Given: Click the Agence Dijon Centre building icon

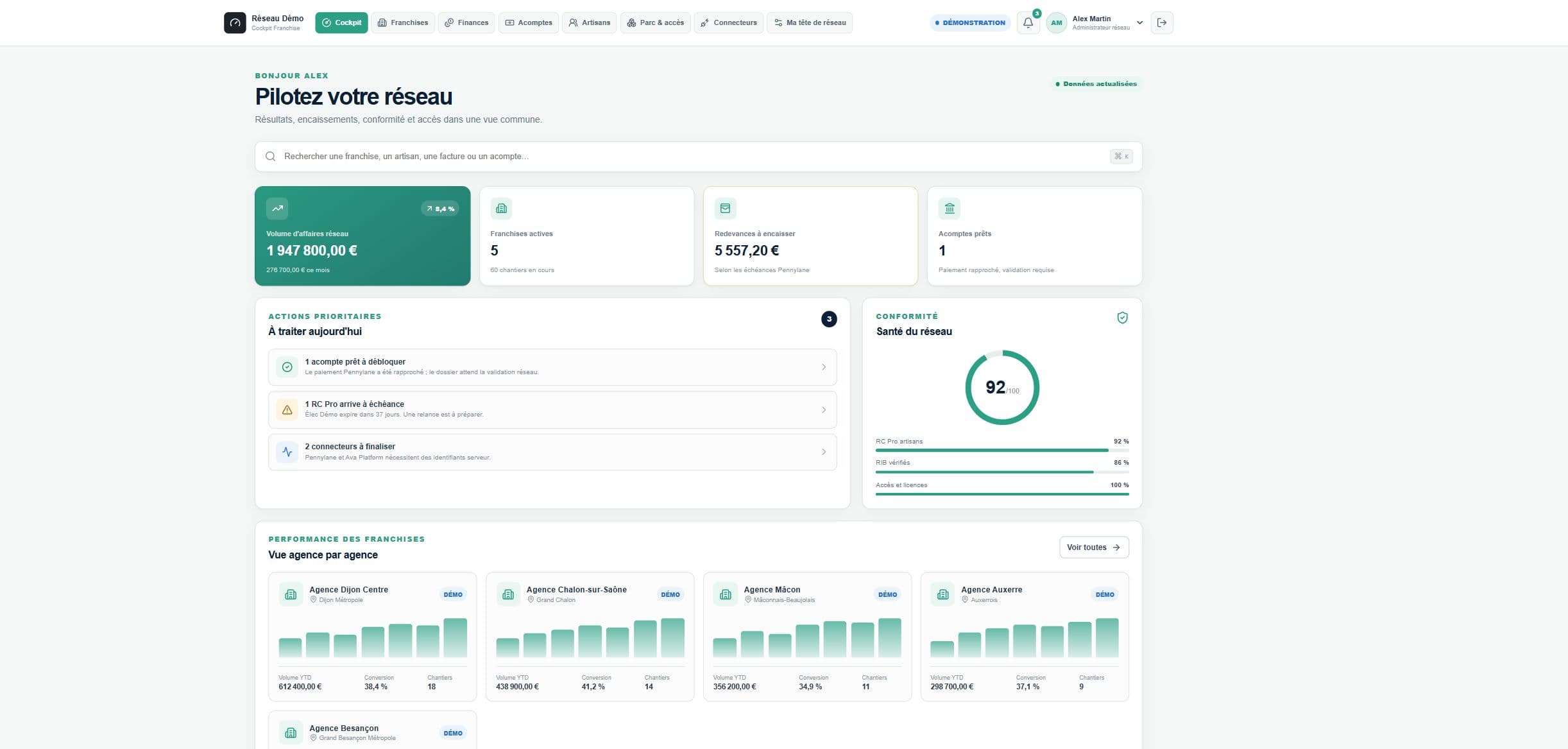Looking at the screenshot, I should pyautogui.click(x=291, y=594).
